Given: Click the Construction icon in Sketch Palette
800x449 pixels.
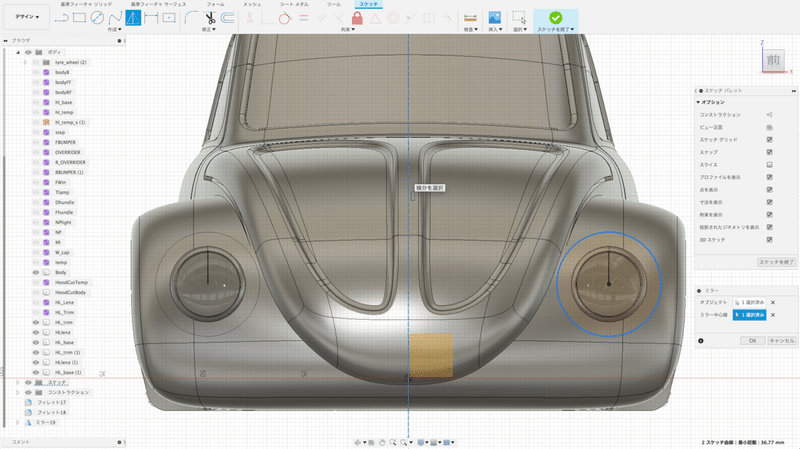Looking at the screenshot, I should click(x=769, y=115).
